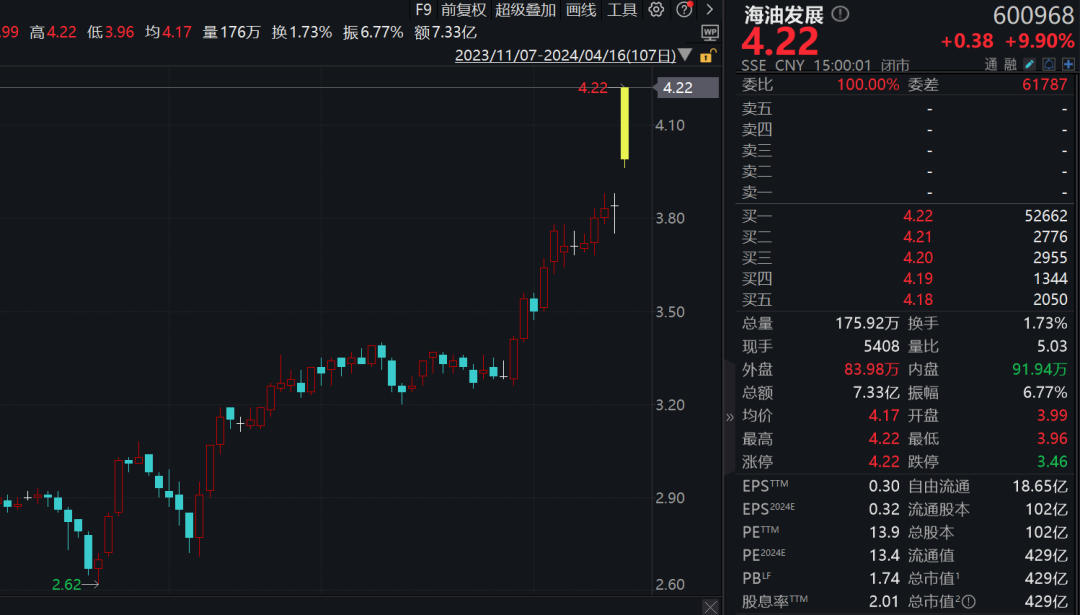Open help via the question mark icon

[684, 10]
